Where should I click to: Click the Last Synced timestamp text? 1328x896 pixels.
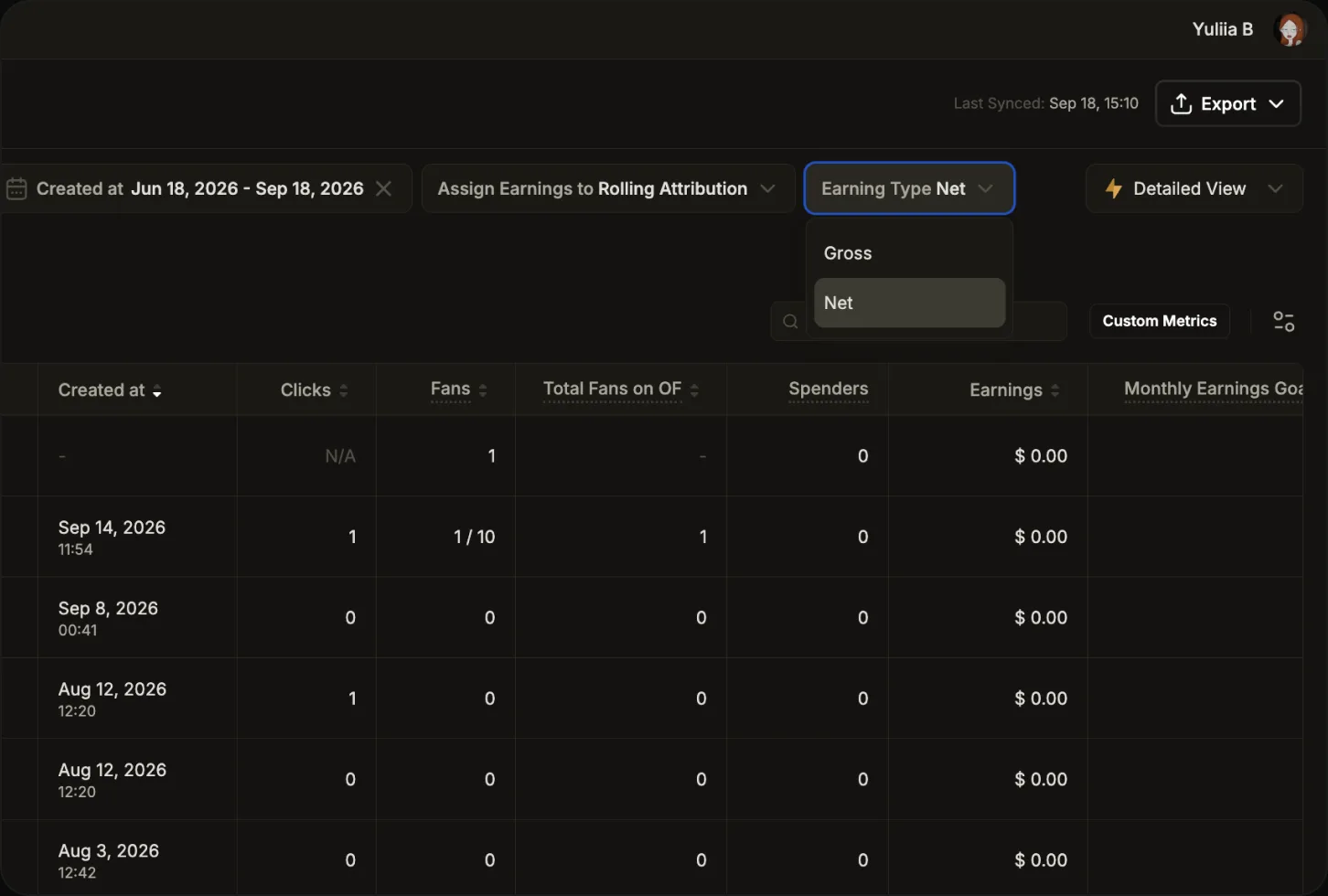[1045, 103]
